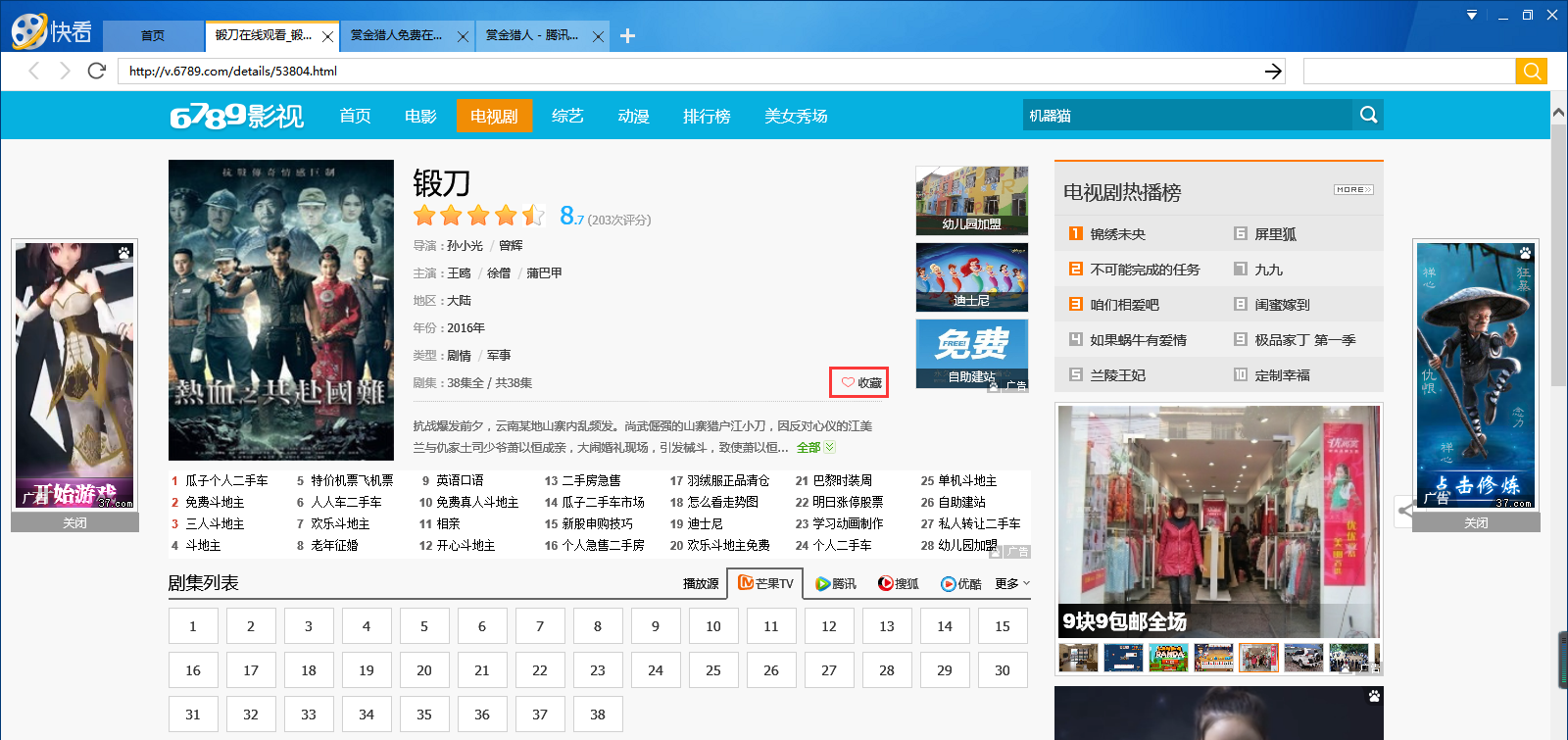Select the 搜狐 playback source
This screenshot has width=1568, height=740.
click(x=899, y=583)
